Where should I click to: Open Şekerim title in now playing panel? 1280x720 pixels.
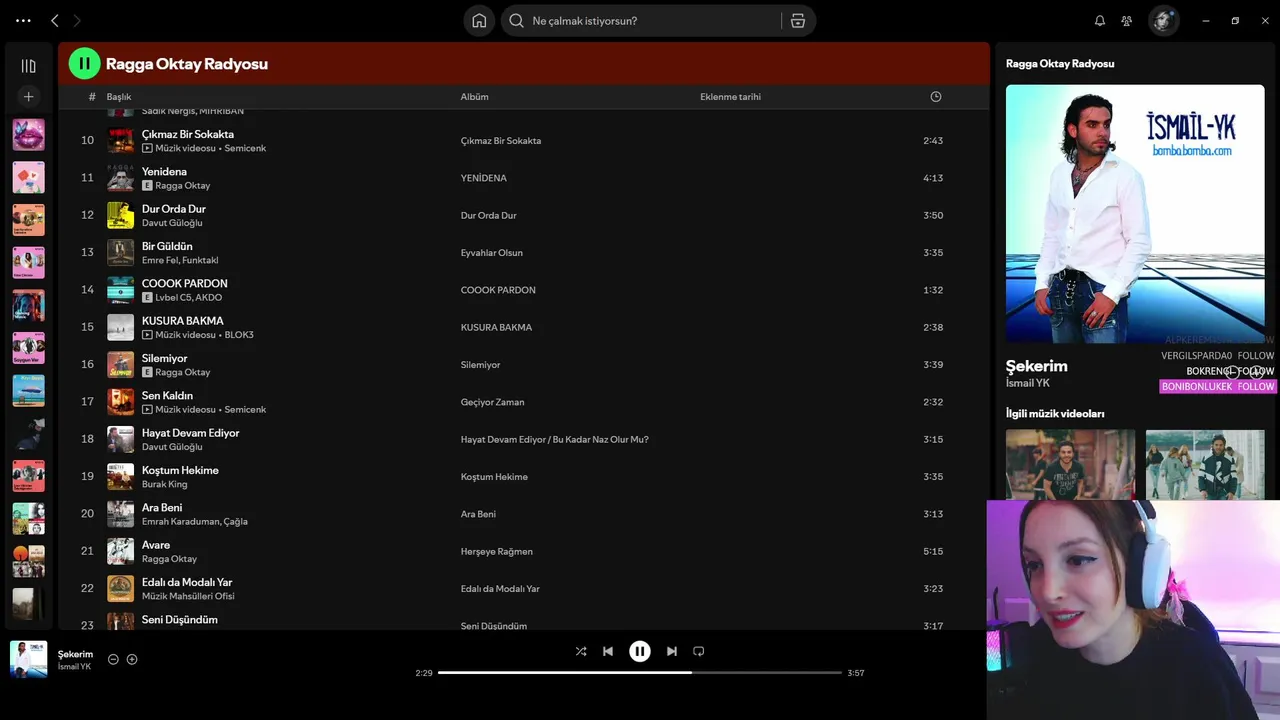[1037, 366]
